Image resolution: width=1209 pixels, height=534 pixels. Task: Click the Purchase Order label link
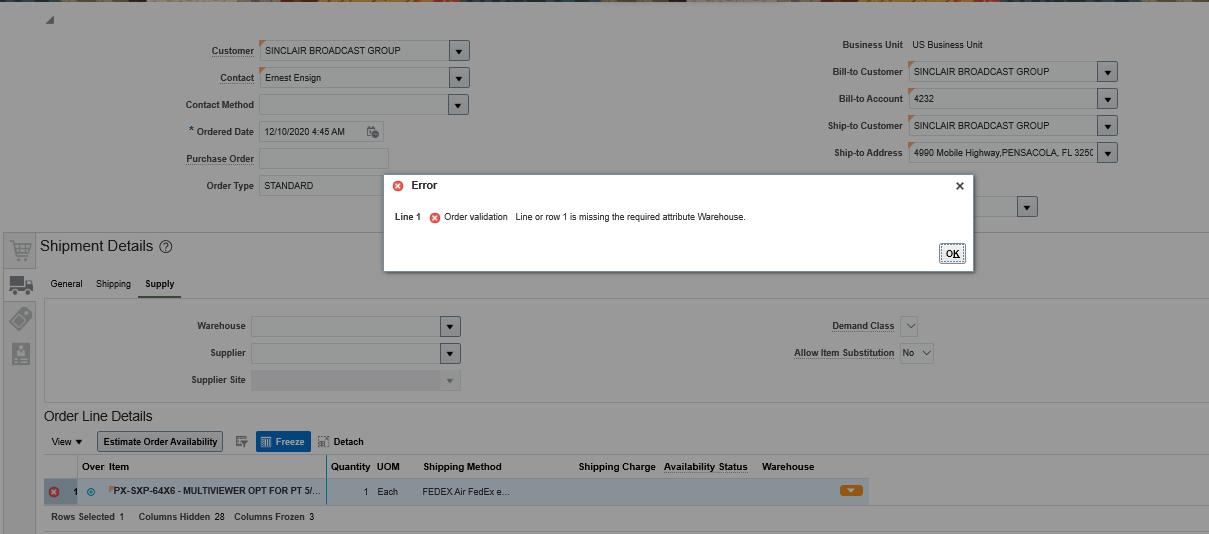click(x=220, y=159)
